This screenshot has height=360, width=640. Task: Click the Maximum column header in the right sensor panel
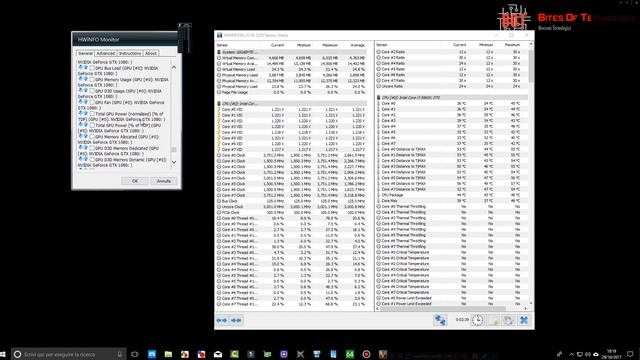(x=512, y=45)
